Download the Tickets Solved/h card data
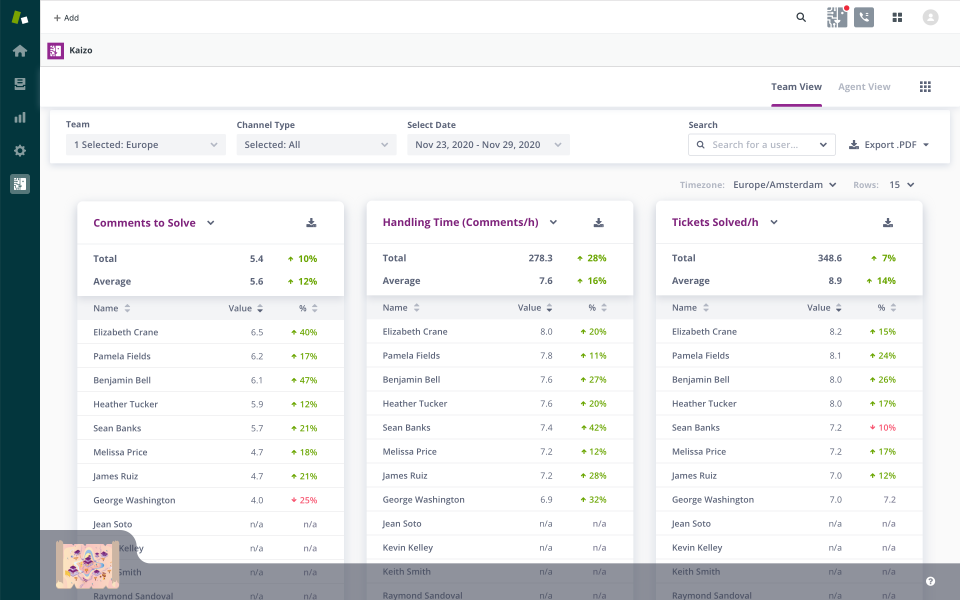Screen dimensions: 960x600 [x=888, y=223]
